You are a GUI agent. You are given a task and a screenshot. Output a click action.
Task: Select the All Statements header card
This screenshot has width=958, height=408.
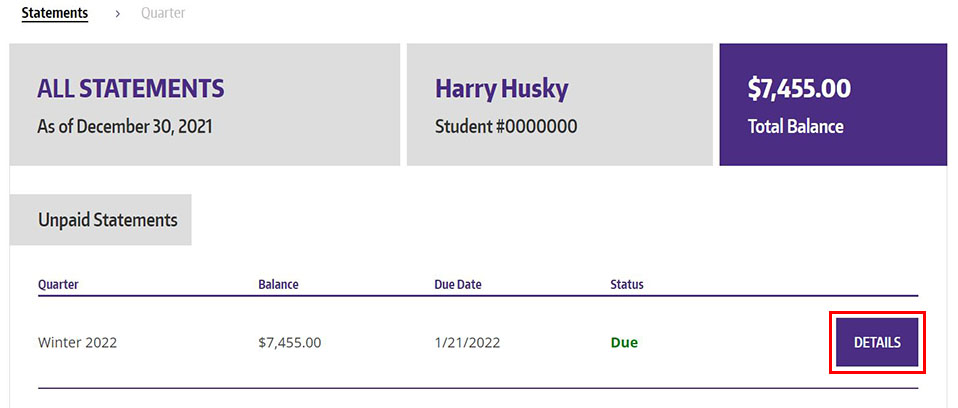(x=204, y=104)
